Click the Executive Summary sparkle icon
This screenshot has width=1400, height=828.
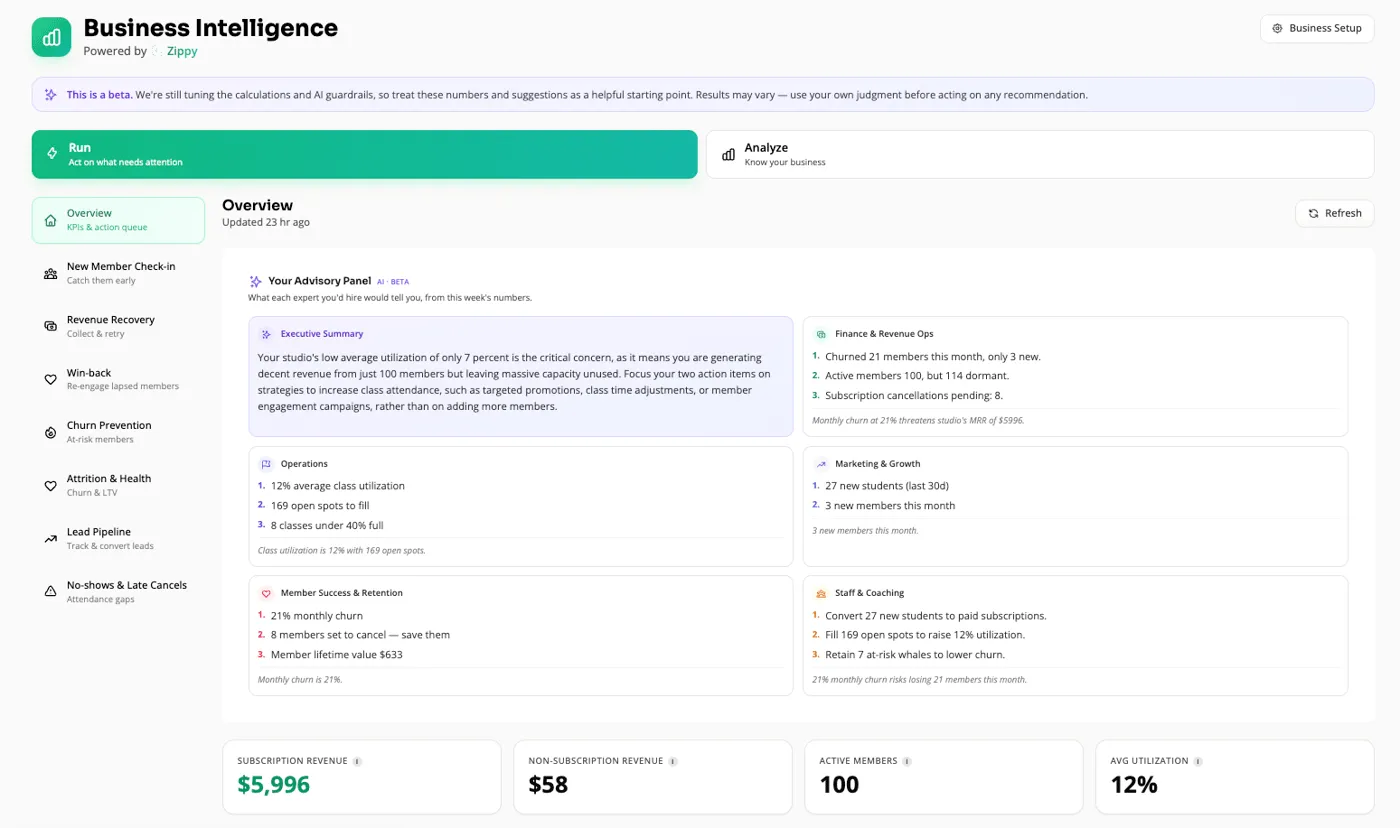click(266, 334)
